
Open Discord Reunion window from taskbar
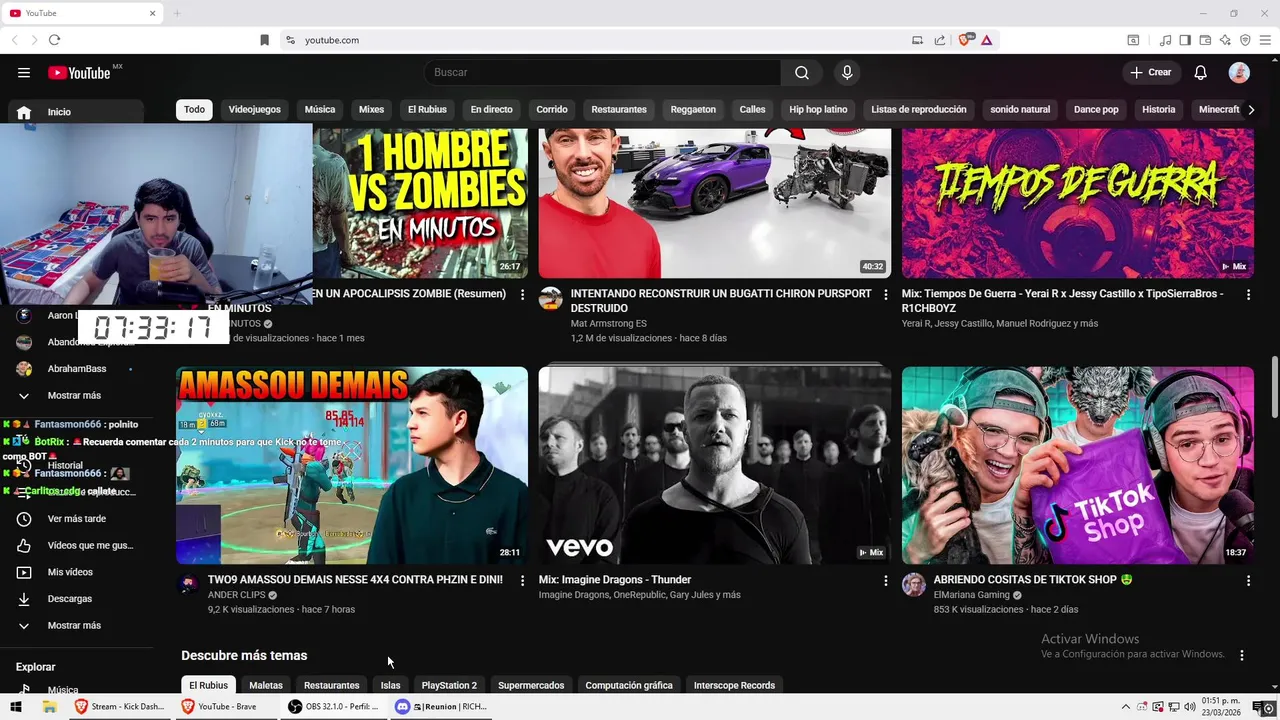441,707
